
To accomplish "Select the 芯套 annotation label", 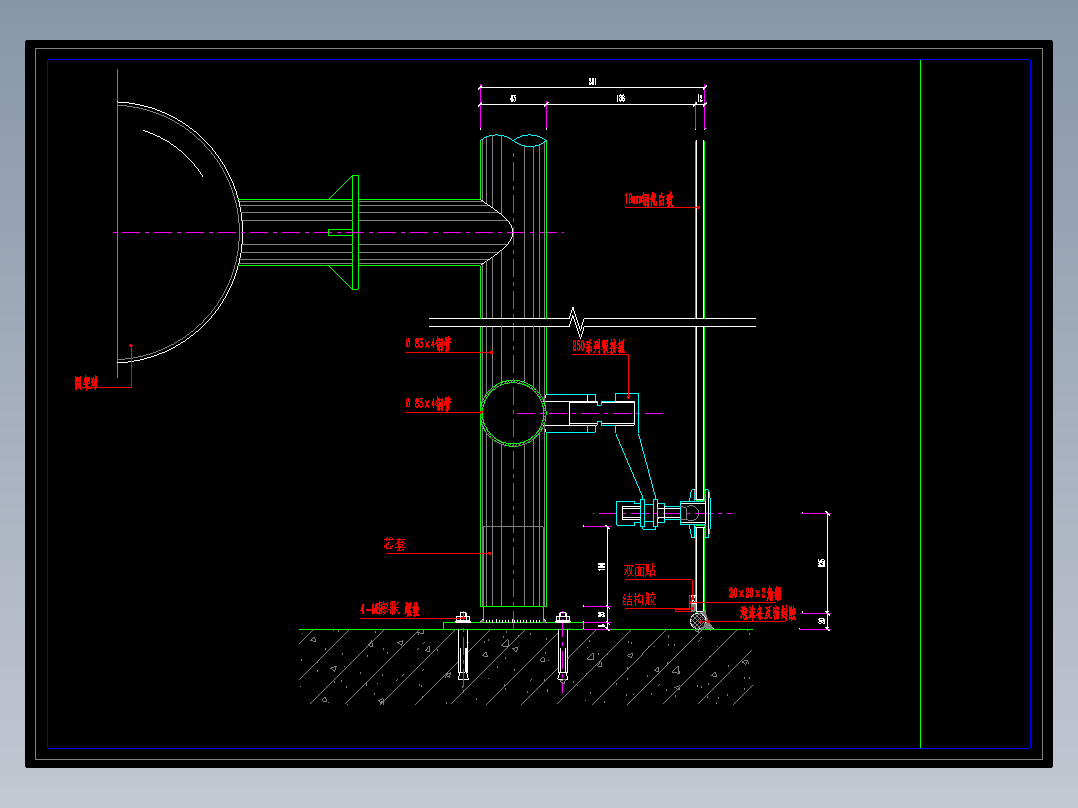I will (x=395, y=545).
